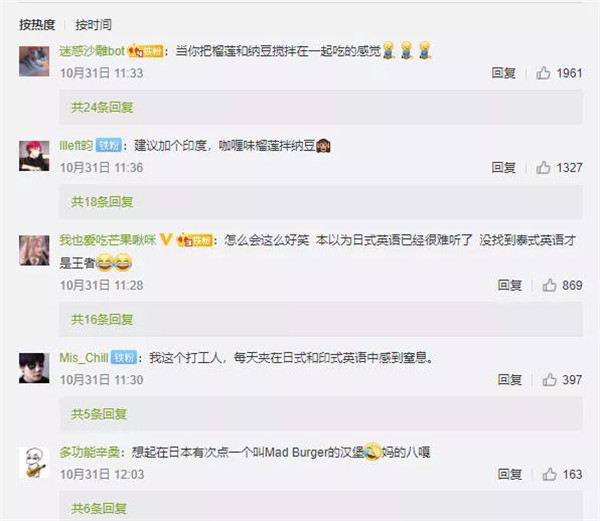Viewport: 600px width, 521px height.
Task: Sort comments by 按时间
Action: 93,25
